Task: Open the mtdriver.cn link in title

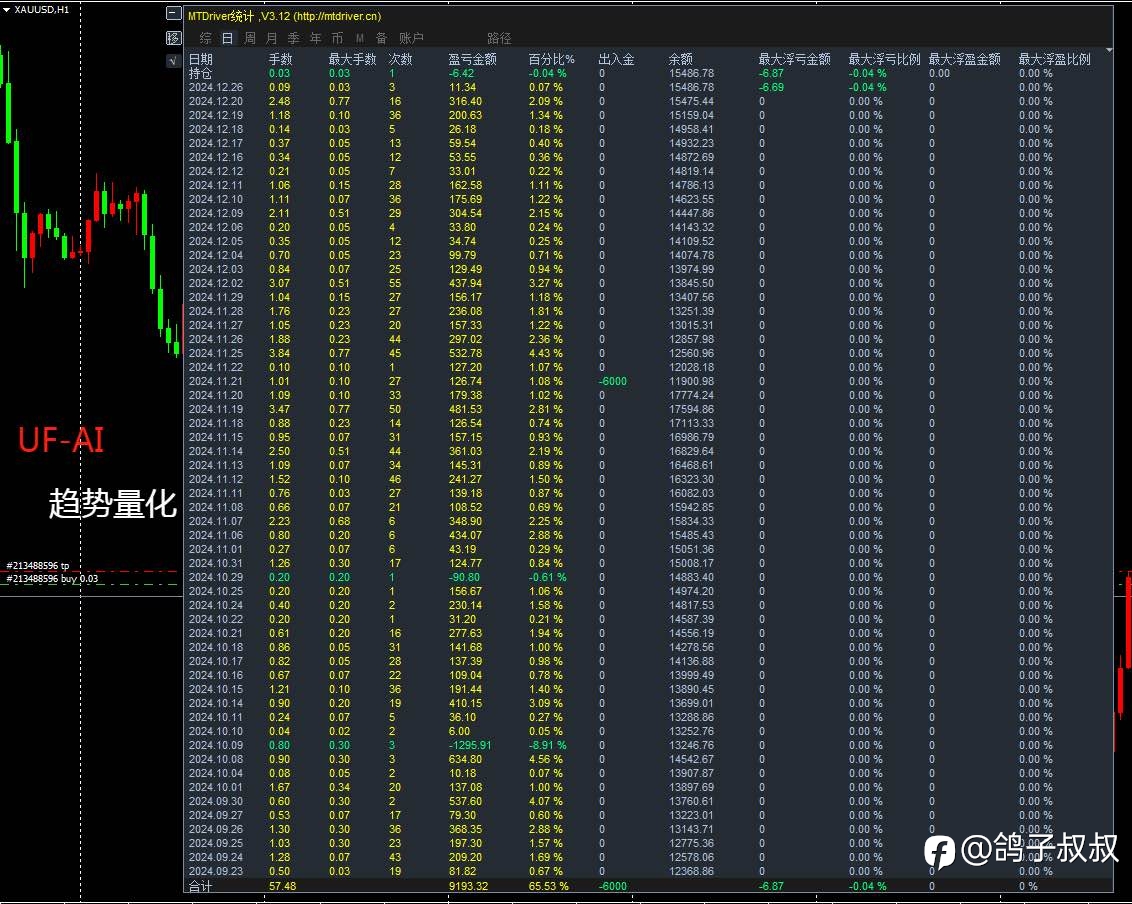Action: pyautogui.click(x=337, y=16)
